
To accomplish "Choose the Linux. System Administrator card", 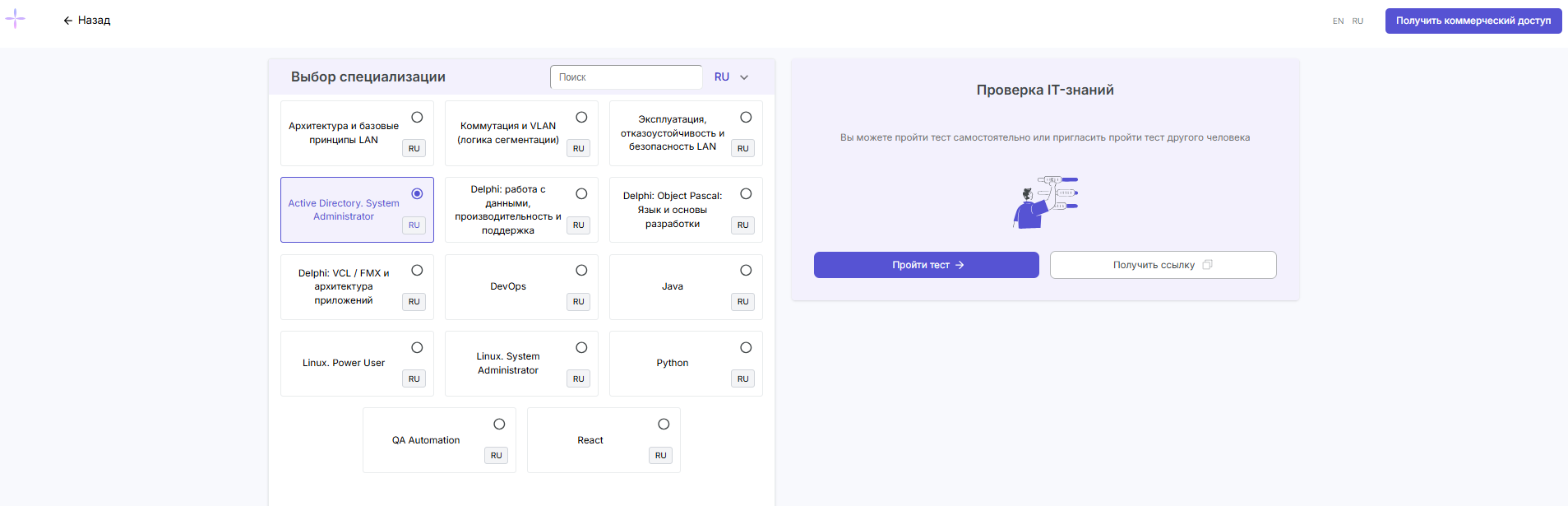I will [508, 364].
